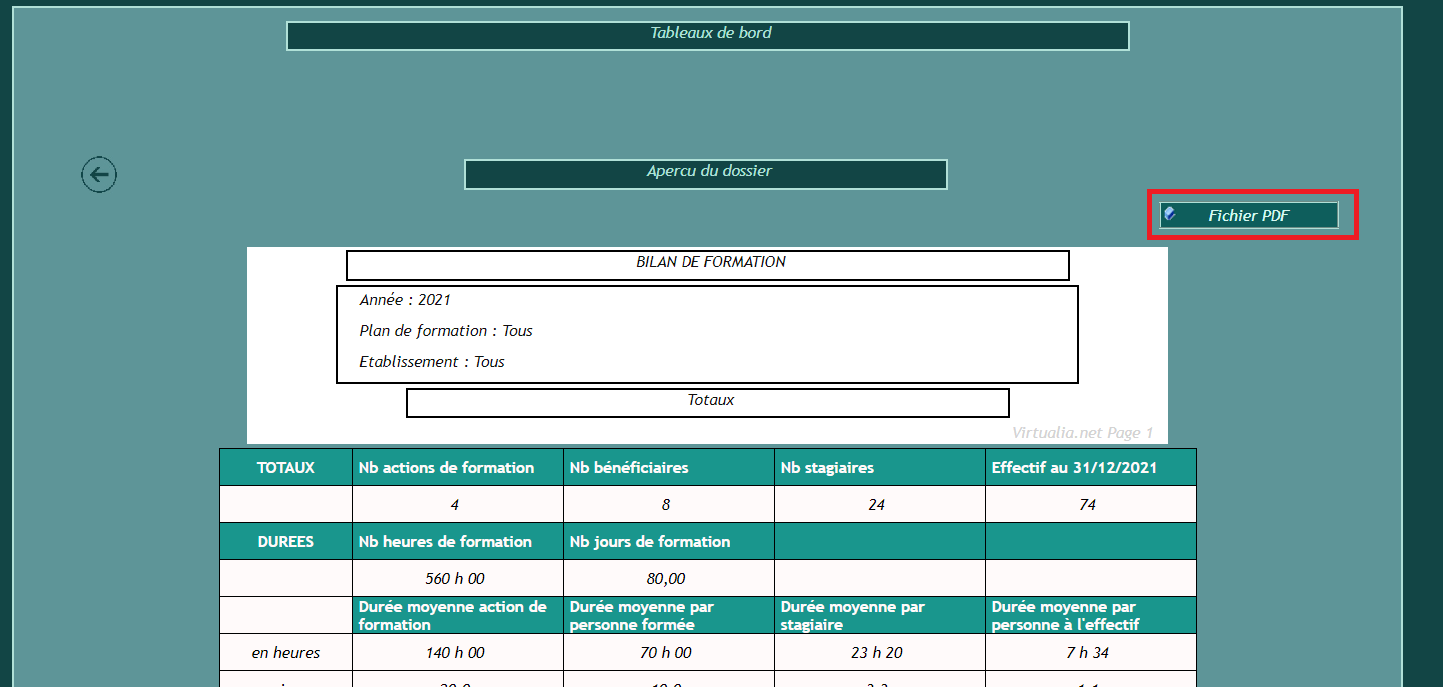Click the Tableaux de bord title bar
The image size is (1443, 687).
coord(708,35)
